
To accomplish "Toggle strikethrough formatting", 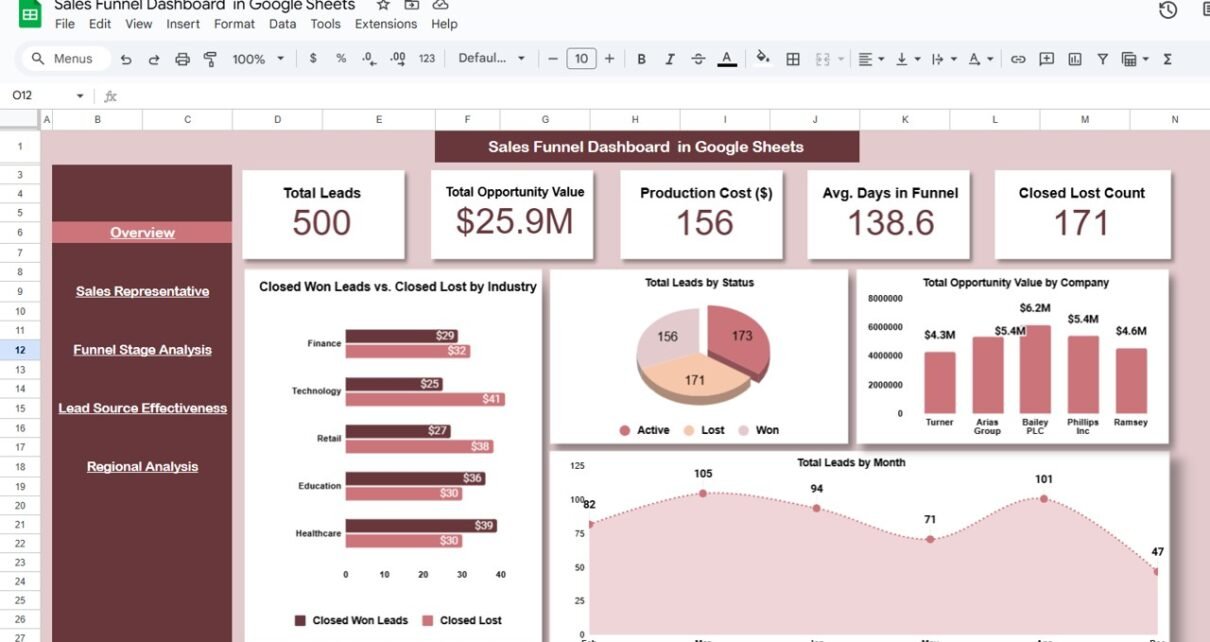I will (x=698, y=59).
